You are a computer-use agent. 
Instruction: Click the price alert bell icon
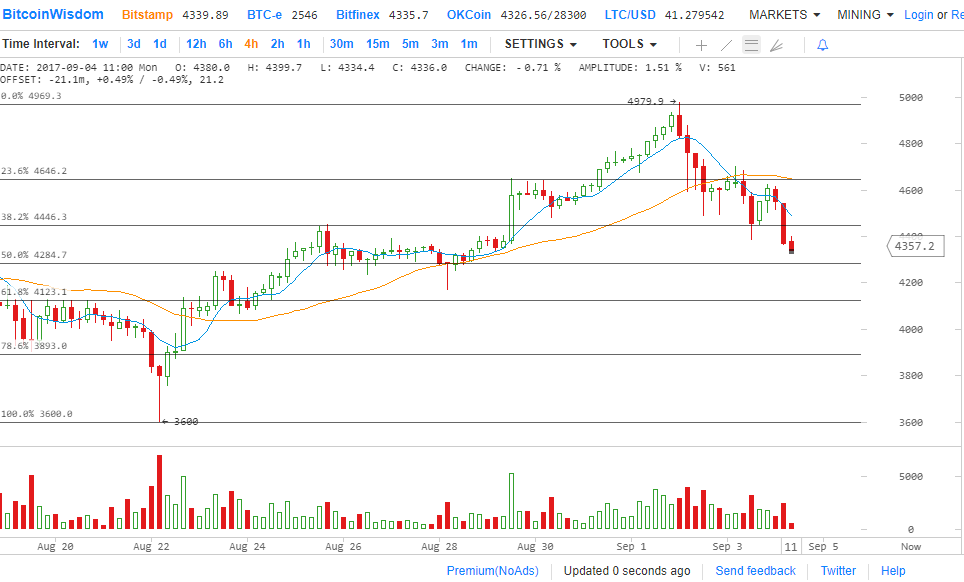822,45
